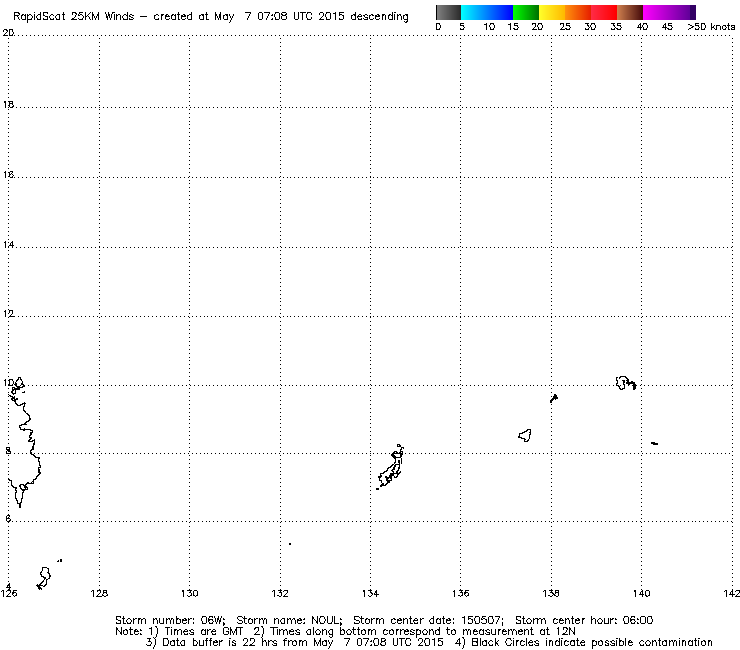Click the longitude axis label '132'
Viewport: 740px width, 650px height.
coord(280,593)
